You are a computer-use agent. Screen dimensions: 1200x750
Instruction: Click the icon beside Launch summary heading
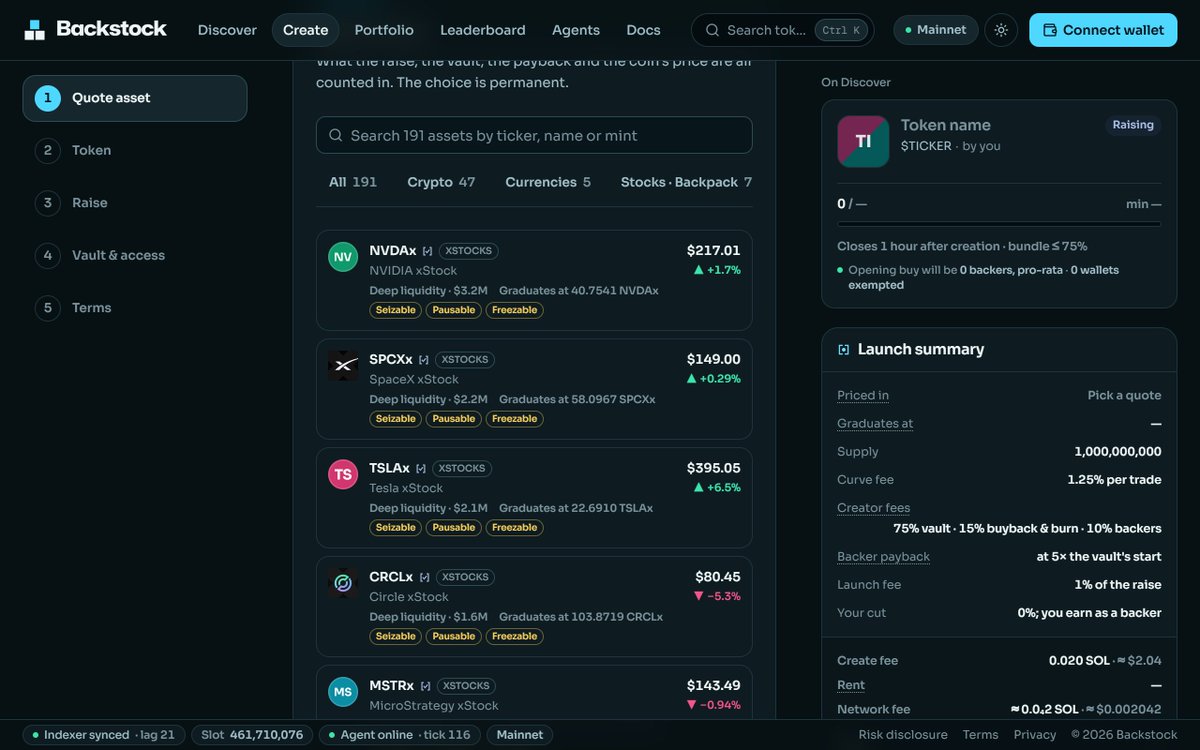click(x=844, y=350)
